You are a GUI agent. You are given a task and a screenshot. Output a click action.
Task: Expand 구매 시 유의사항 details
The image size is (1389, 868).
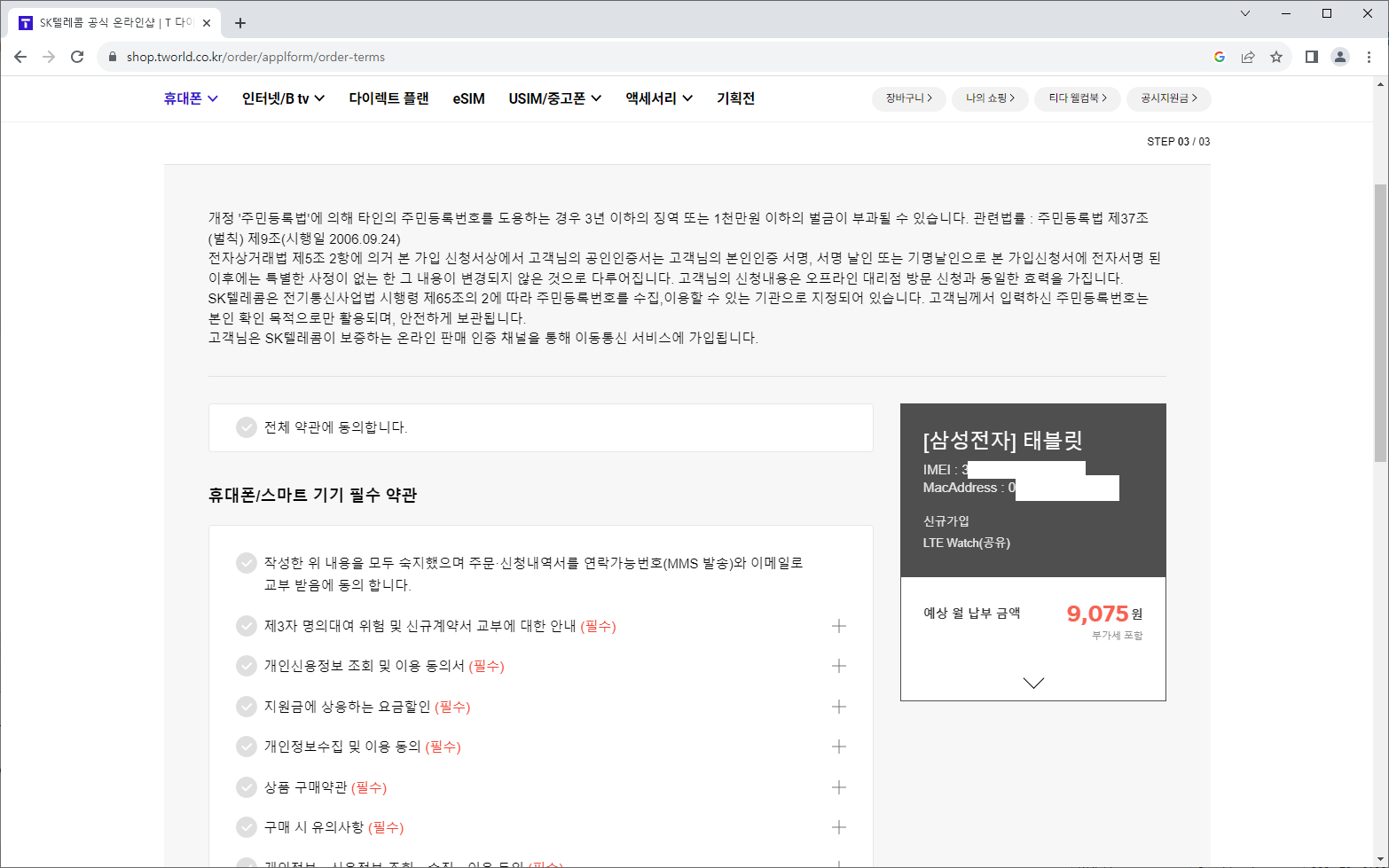(x=839, y=827)
